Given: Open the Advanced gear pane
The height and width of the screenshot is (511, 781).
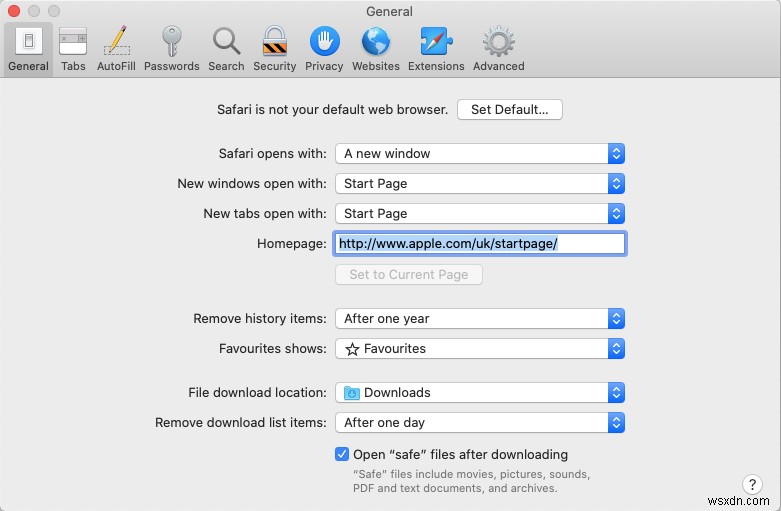Looking at the screenshot, I should 498,48.
